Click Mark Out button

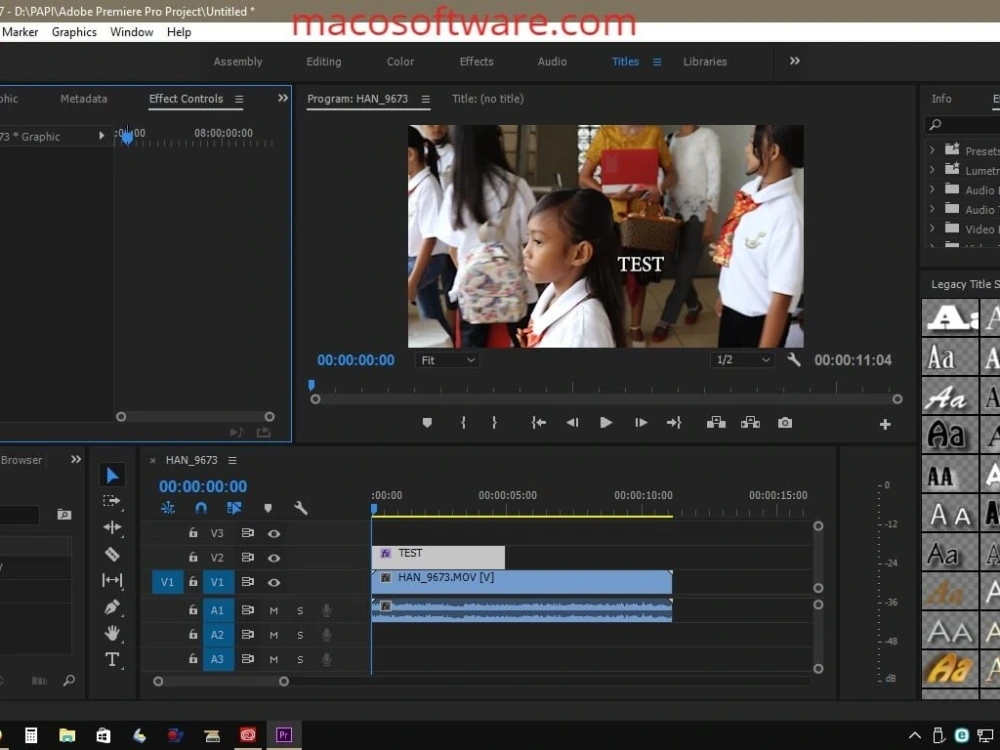point(494,423)
